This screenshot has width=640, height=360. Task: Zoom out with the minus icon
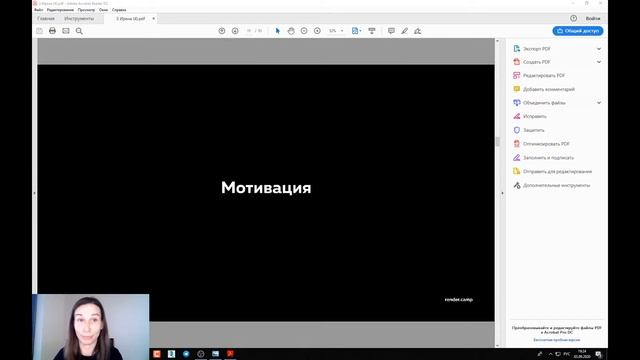[304, 31]
